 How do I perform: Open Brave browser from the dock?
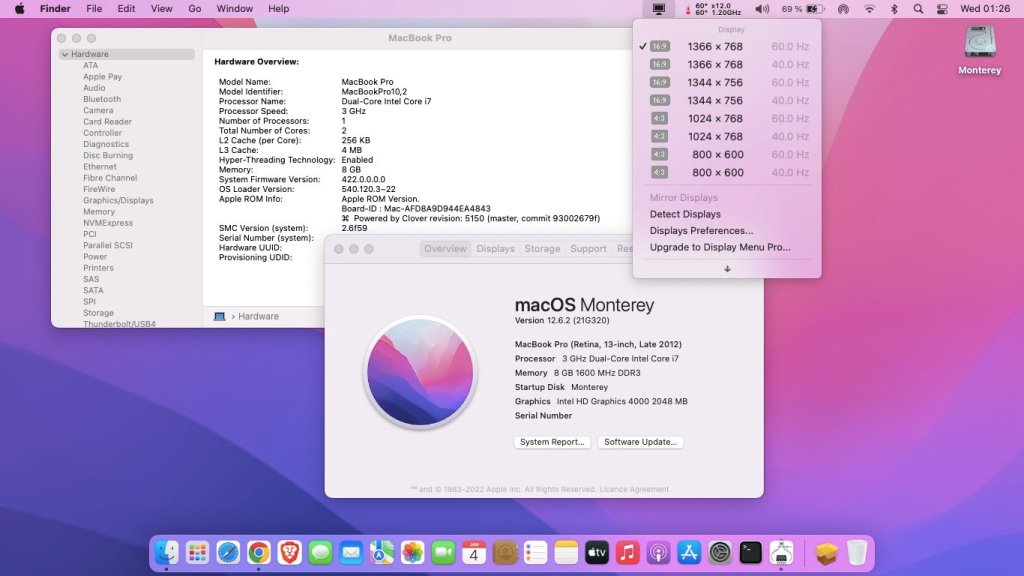point(289,552)
